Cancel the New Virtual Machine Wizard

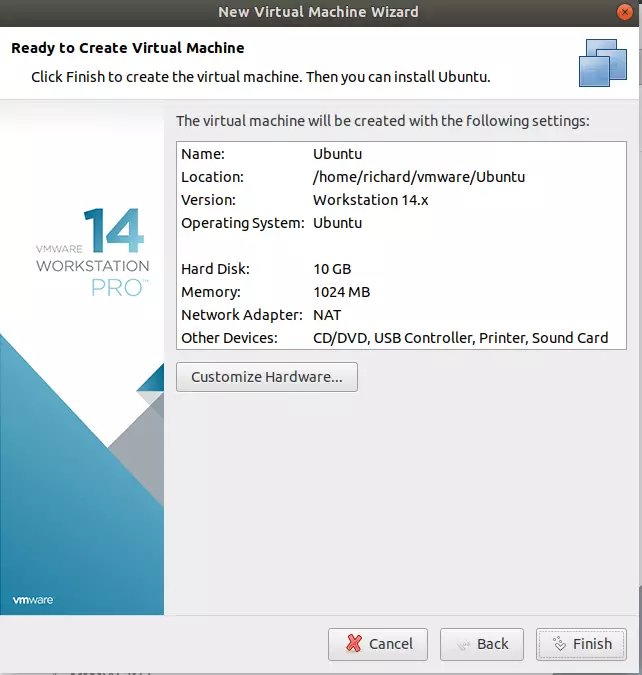click(378, 644)
